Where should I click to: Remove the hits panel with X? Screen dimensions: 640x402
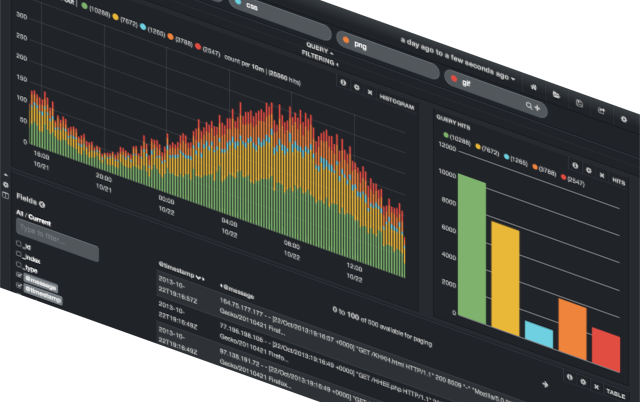602,175
